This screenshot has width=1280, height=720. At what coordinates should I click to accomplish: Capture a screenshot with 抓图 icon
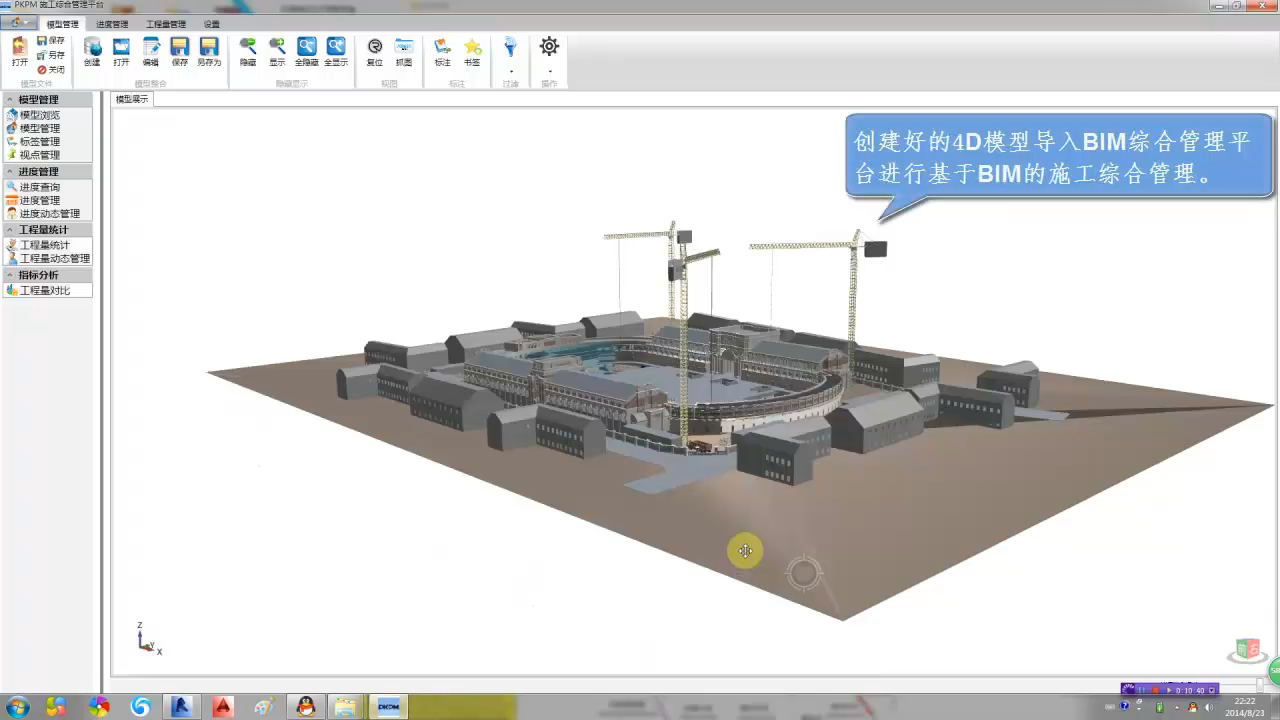(404, 51)
